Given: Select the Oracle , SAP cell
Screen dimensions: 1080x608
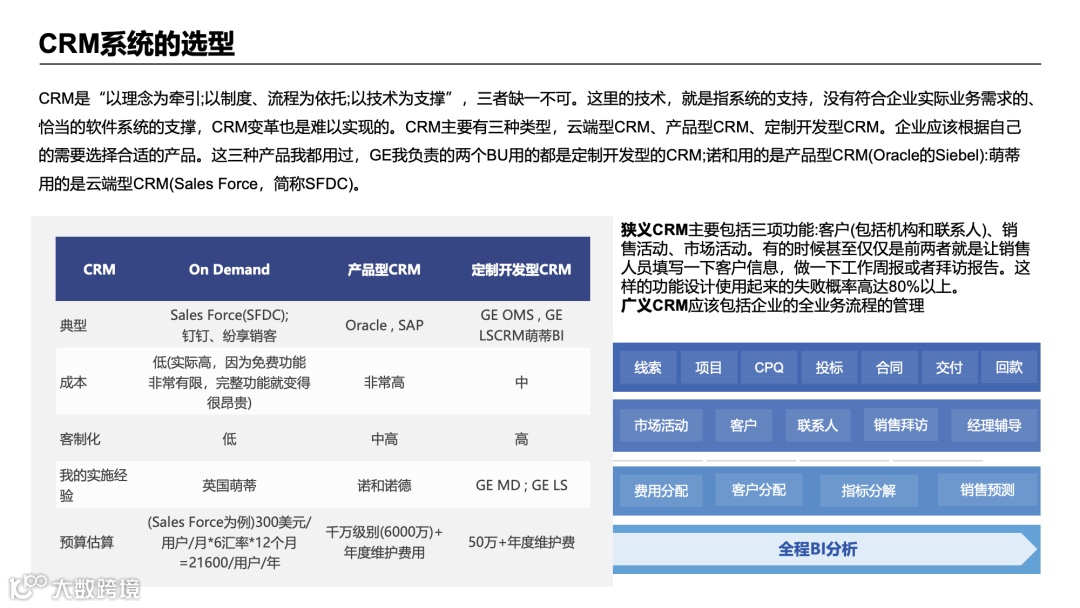Looking at the screenshot, I should pyautogui.click(x=384, y=325).
